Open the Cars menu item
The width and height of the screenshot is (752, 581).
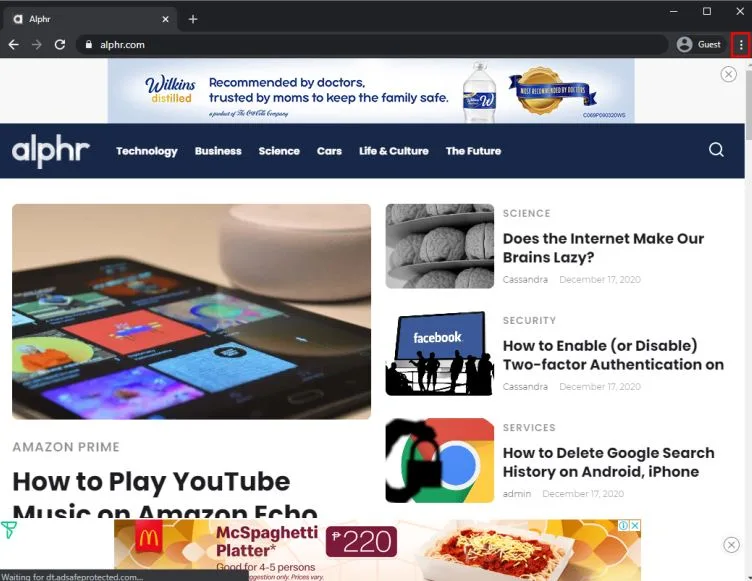pyautogui.click(x=329, y=151)
